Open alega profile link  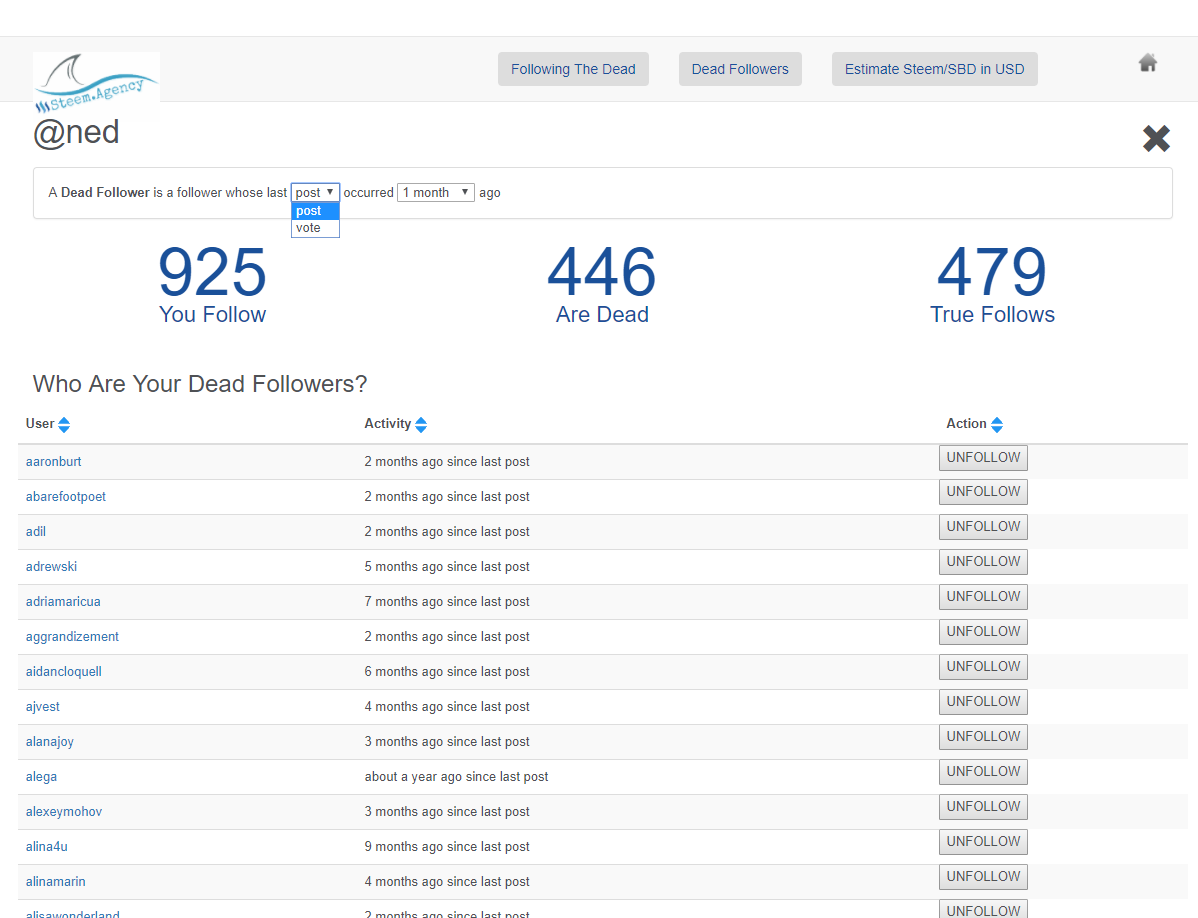[x=41, y=777]
